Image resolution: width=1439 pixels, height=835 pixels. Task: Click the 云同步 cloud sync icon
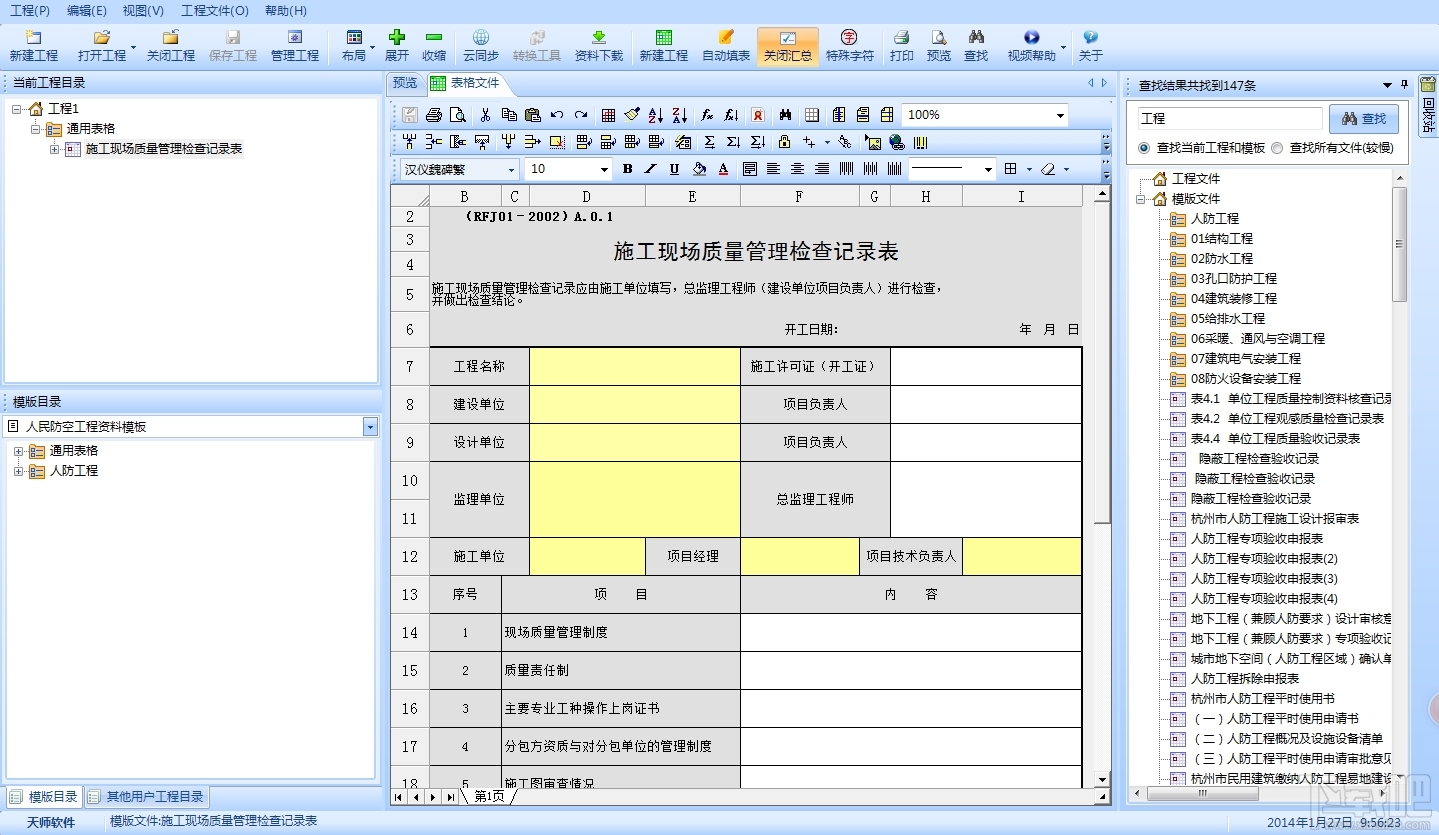[x=481, y=46]
